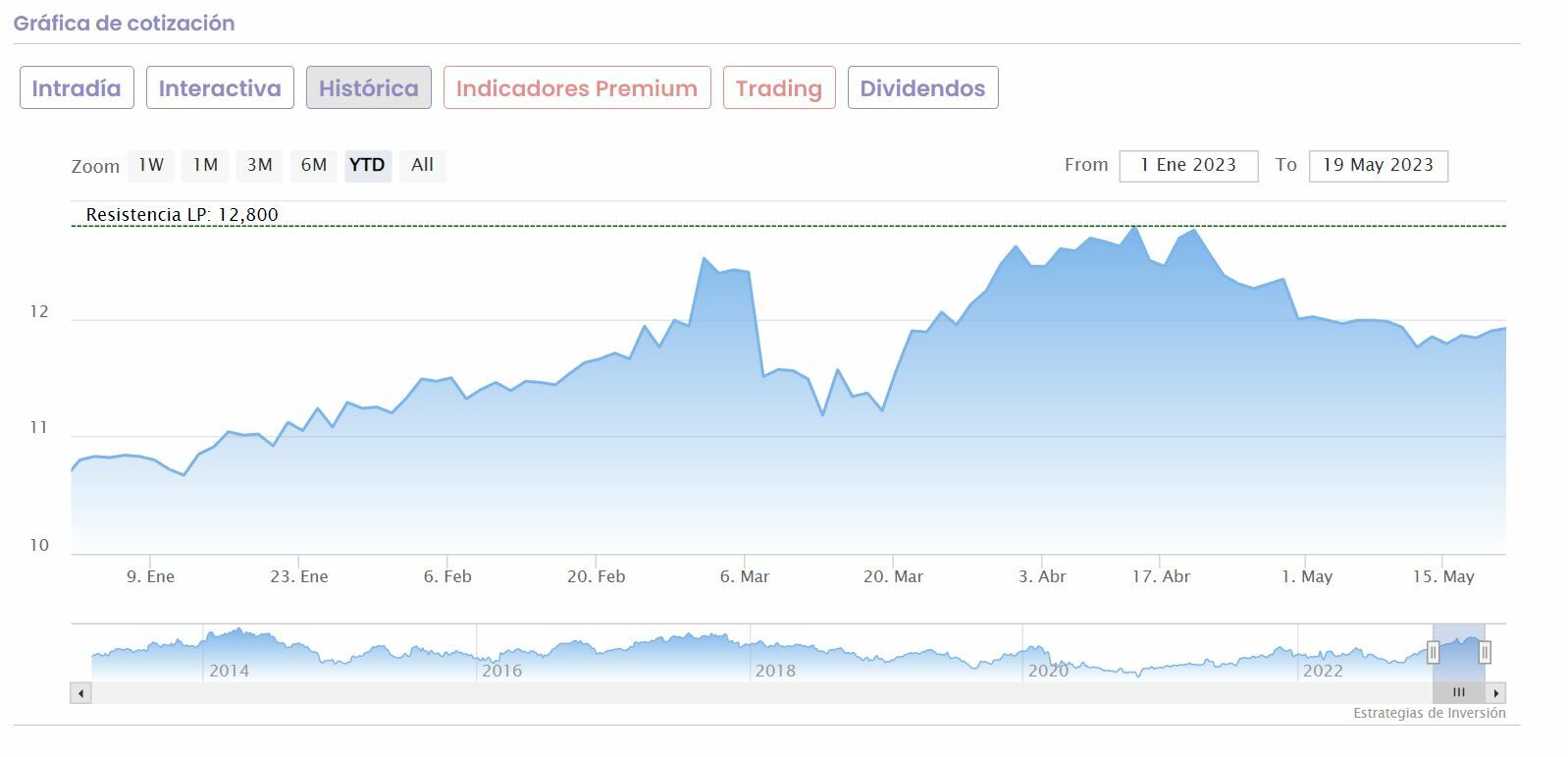The width and height of the screenshot is (1568, 757).
Task: Open Indicadores Premium tab
Action: 577,88
